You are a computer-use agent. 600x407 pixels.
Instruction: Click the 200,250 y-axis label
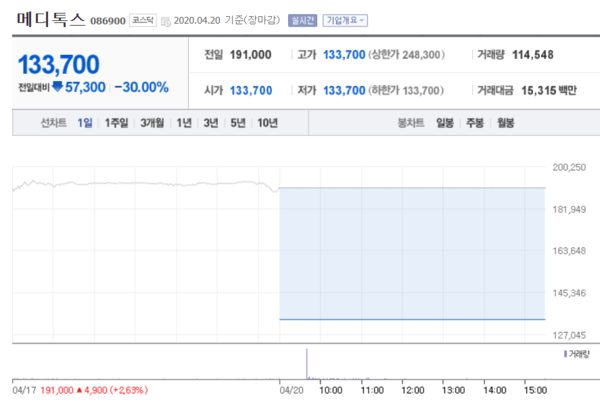pos(569,168)
